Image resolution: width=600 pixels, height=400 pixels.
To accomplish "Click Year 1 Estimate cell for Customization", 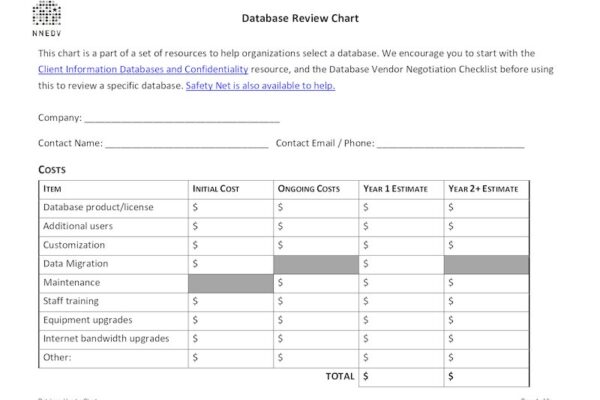I will [x=400, y=245].
